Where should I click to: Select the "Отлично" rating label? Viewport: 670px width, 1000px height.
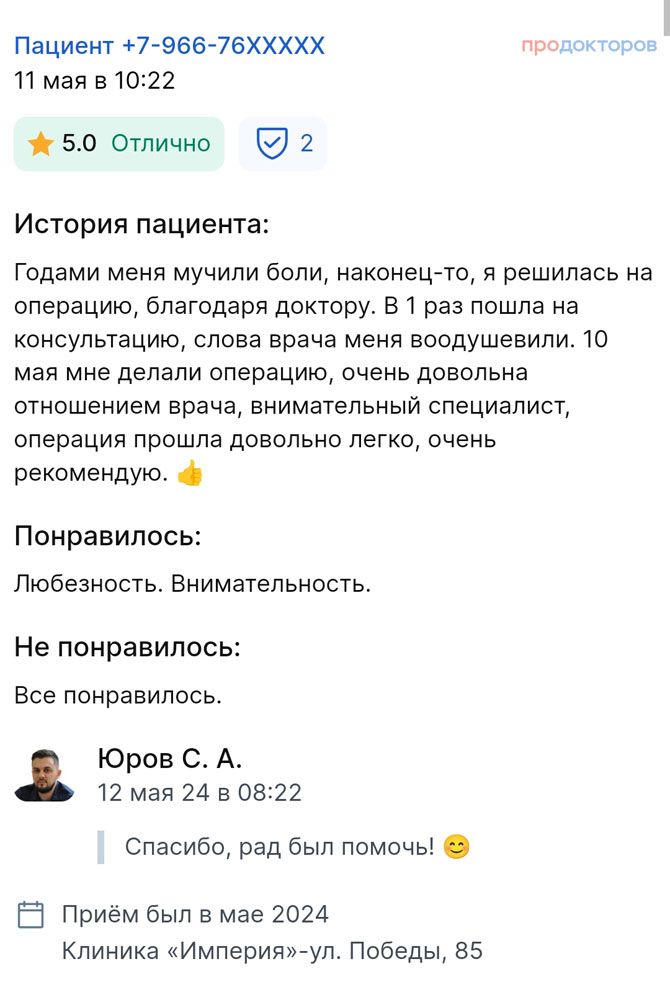pos(160,144)
